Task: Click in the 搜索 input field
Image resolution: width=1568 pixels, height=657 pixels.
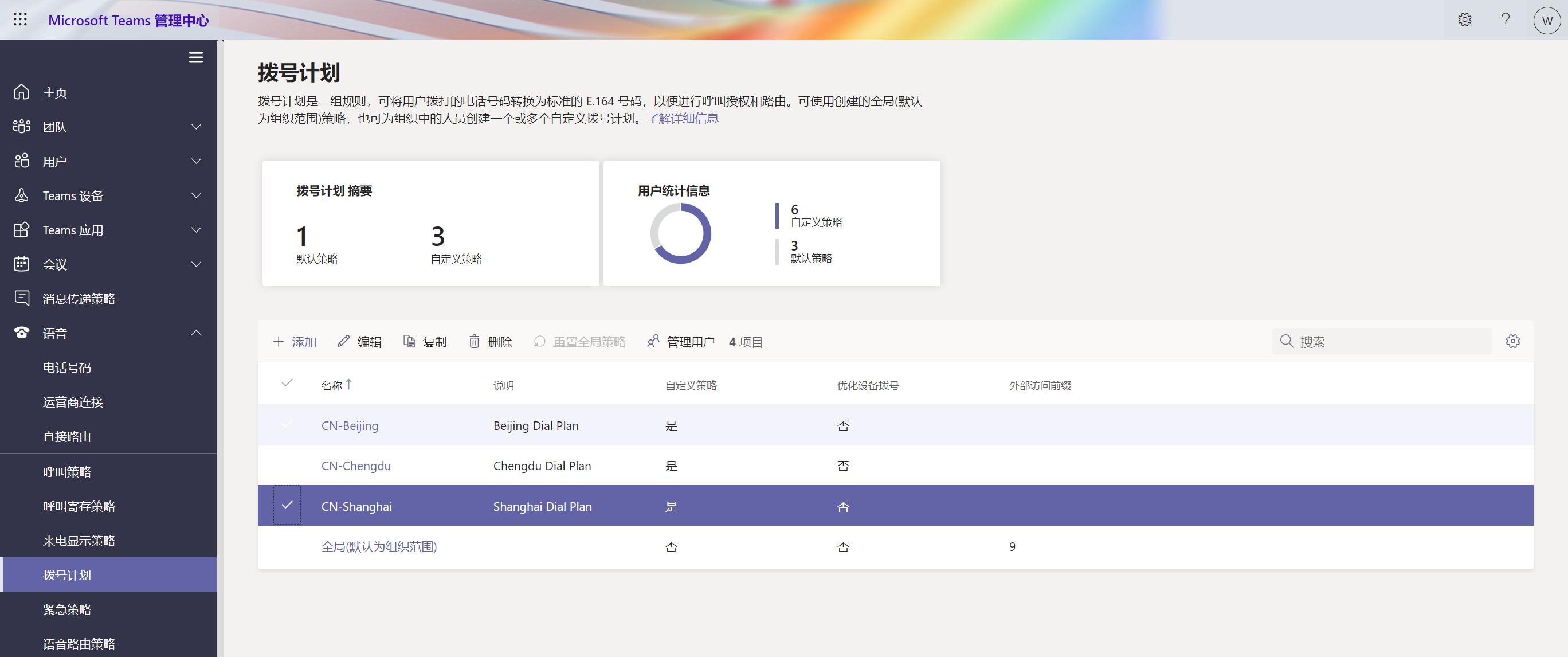Action: 1382,341
